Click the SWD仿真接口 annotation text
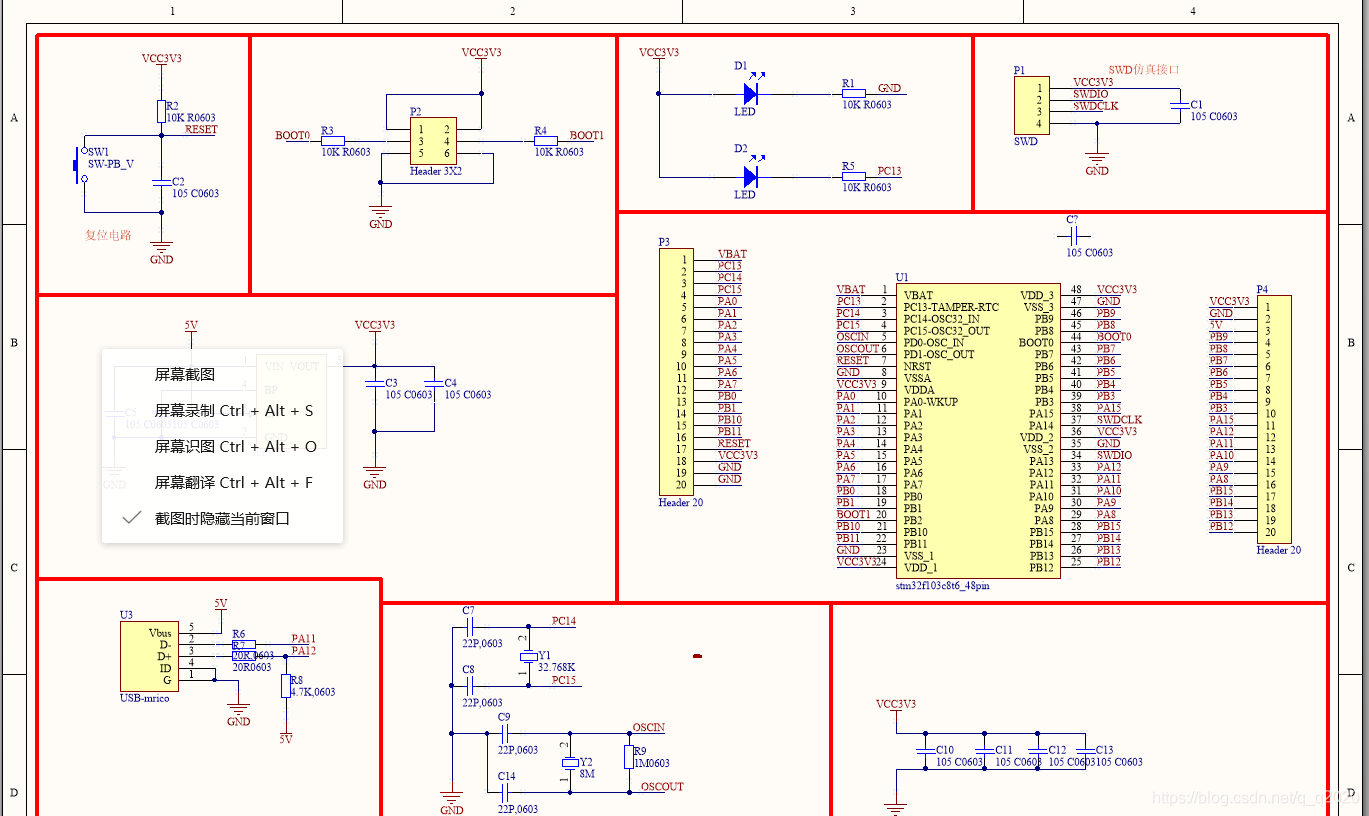 pyautogui.click(x=1144, y=70)
